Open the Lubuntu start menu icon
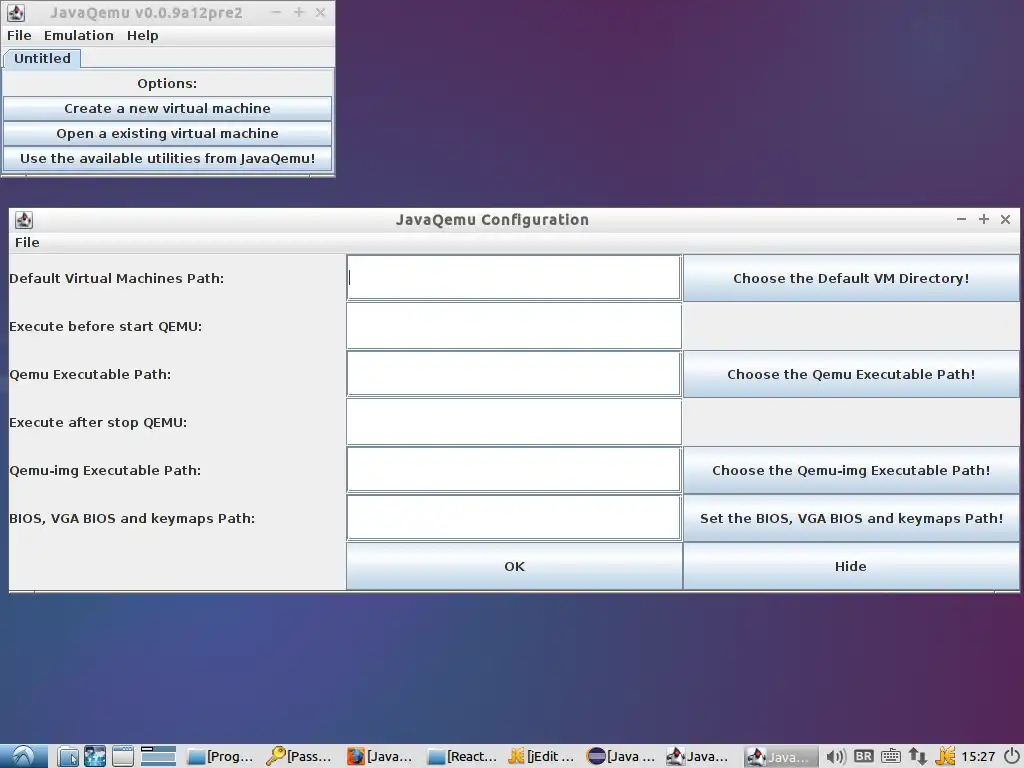The width and height of the screenshot is (1024, 768). [x=24, y=756]
